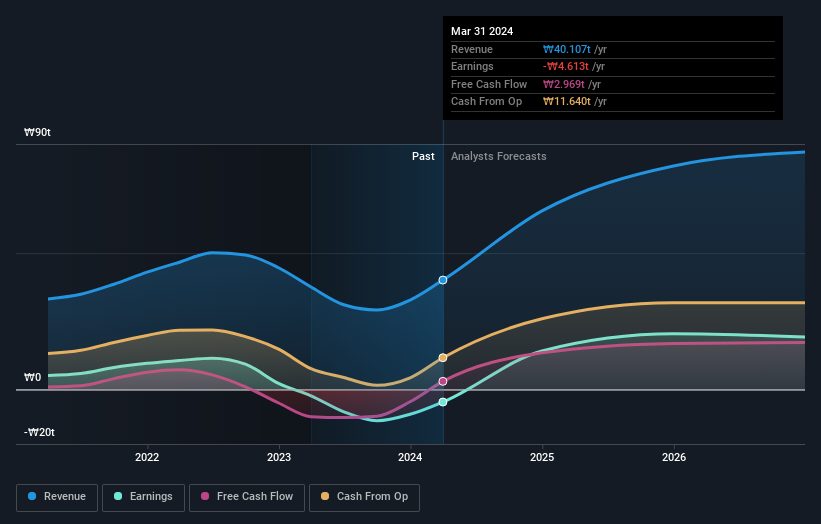Toggle the Cash From Op legend series
The height and width of the screenshot is (524, 821).
pyautogui.click(x=364, y=497)
